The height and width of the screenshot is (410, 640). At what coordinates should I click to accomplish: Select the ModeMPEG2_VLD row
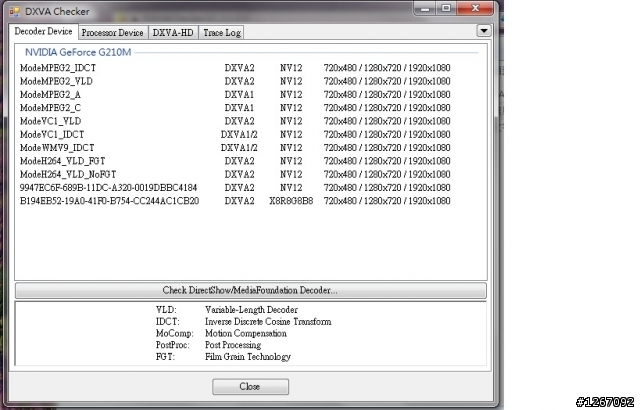(x=235, y=81)
